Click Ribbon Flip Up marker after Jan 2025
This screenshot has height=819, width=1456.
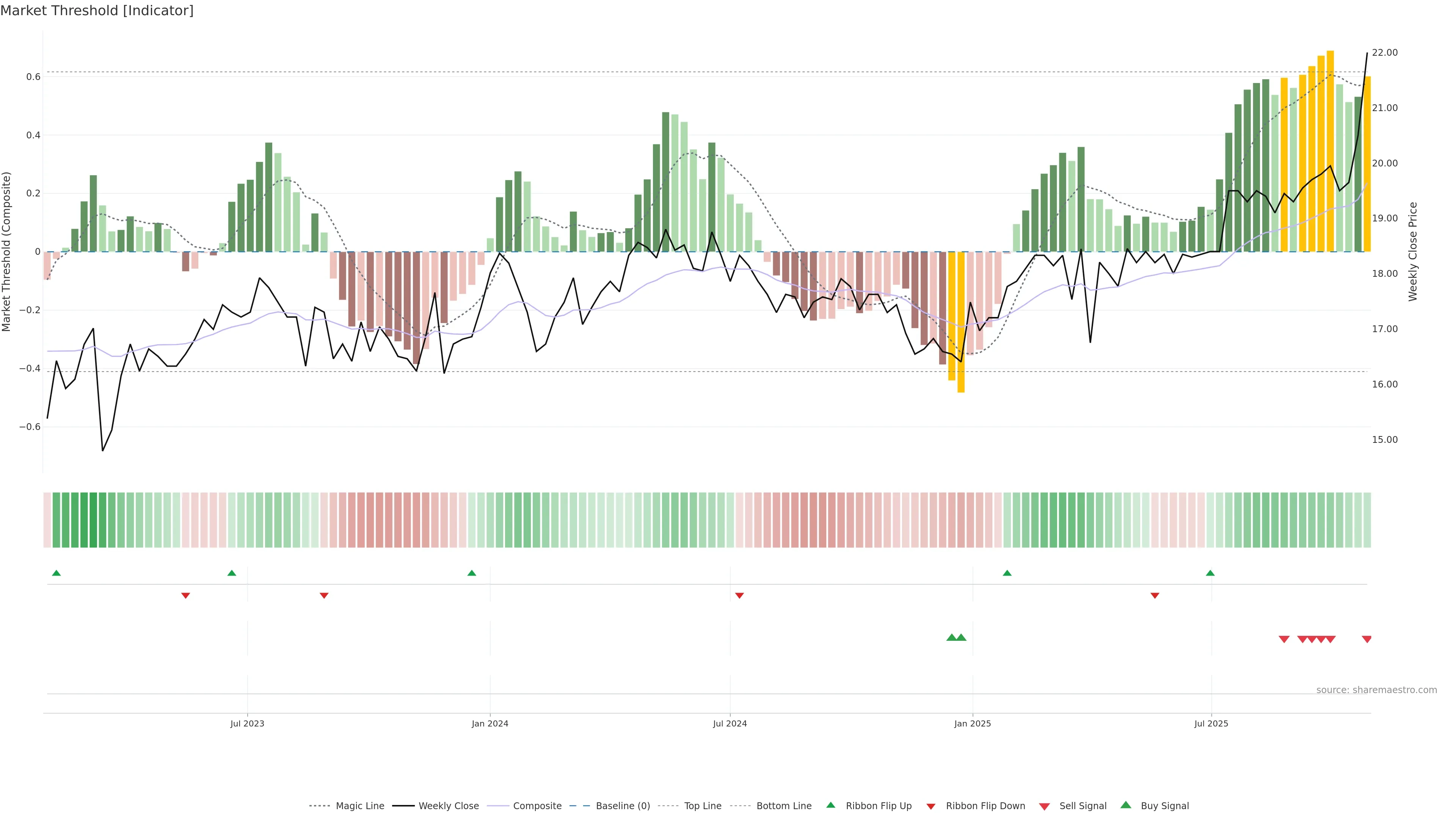coord(1007,573)
